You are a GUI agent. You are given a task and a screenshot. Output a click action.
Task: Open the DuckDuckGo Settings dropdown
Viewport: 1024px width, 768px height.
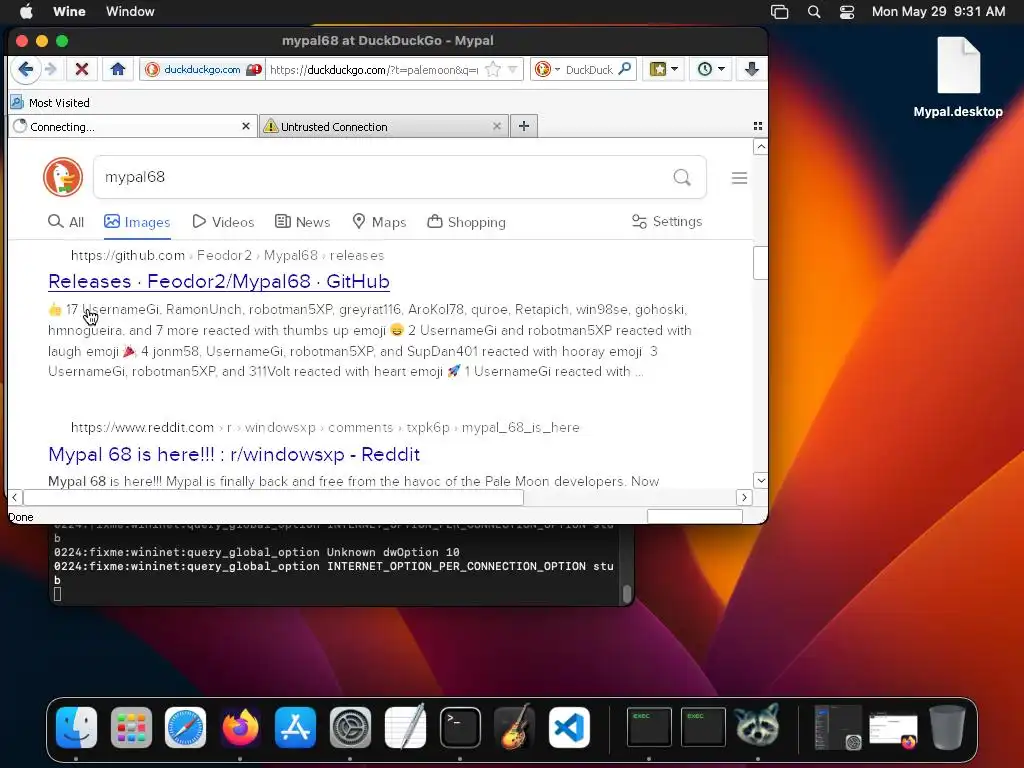[x=667, y=221]
